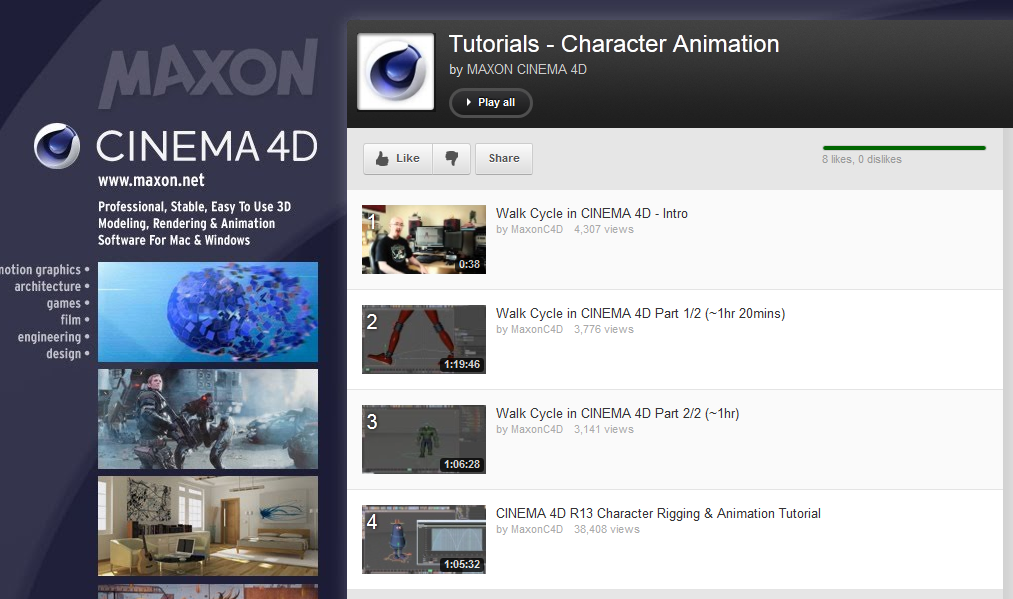Click 'film' label in banner
This screenshot has height=599, width=1013.
[x=70, y=320]
